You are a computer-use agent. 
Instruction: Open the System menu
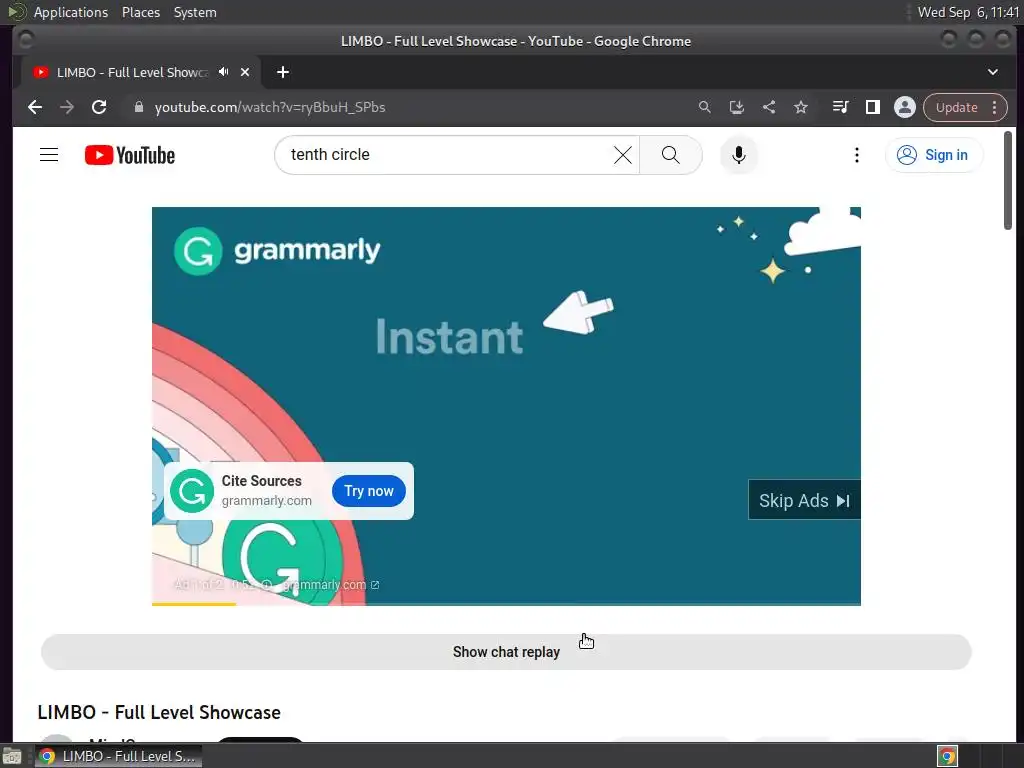[x=195, y=12]
